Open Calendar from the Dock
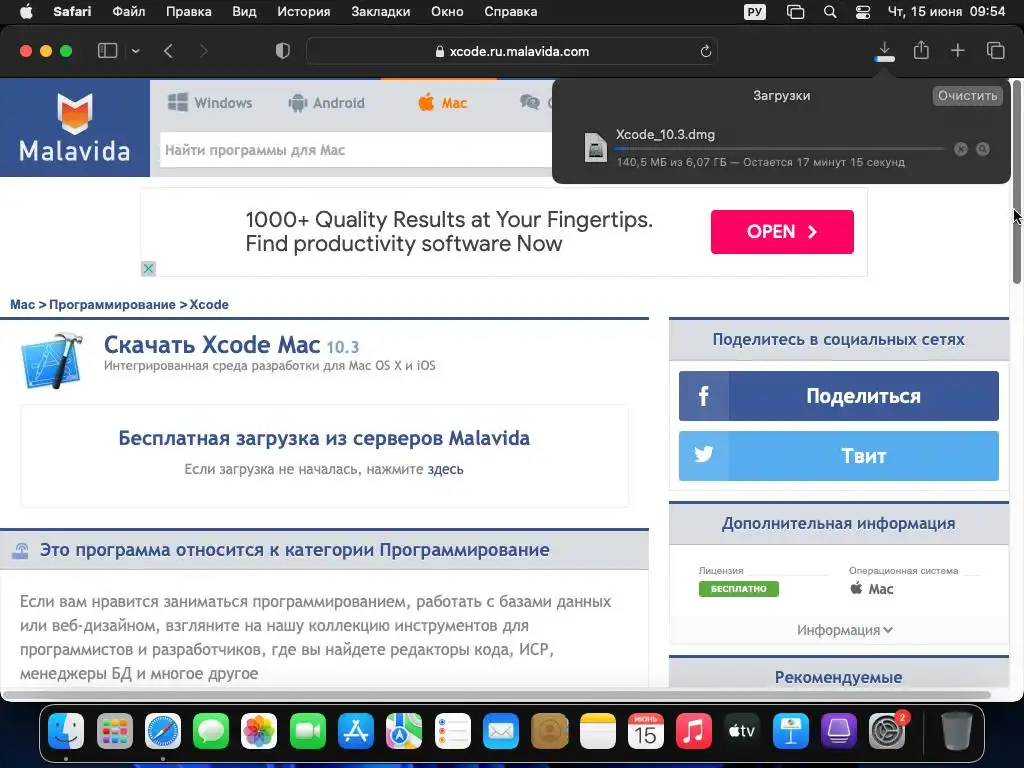 [x=646, y=731]
